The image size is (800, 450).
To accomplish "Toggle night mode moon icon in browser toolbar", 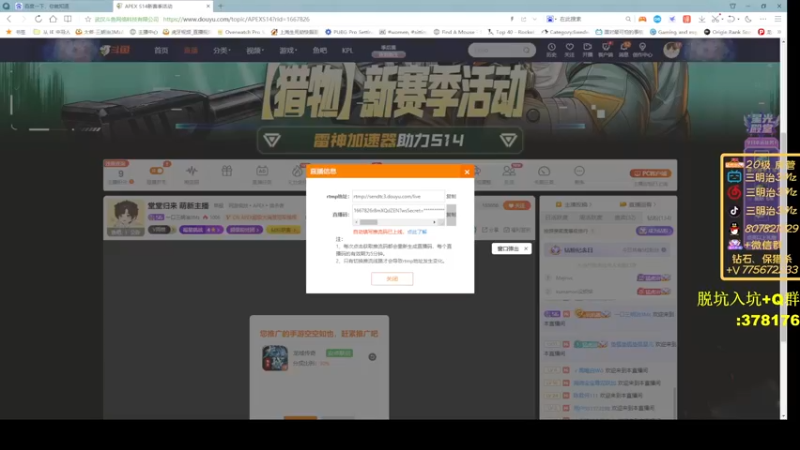I will click(x=748, y=19).
